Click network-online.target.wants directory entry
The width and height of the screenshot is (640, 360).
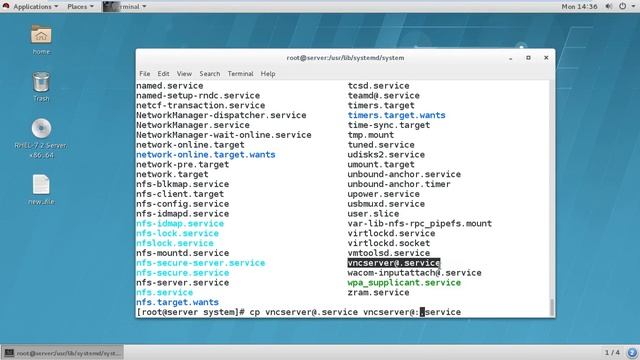pyautogui.click(x=206, y=155)
